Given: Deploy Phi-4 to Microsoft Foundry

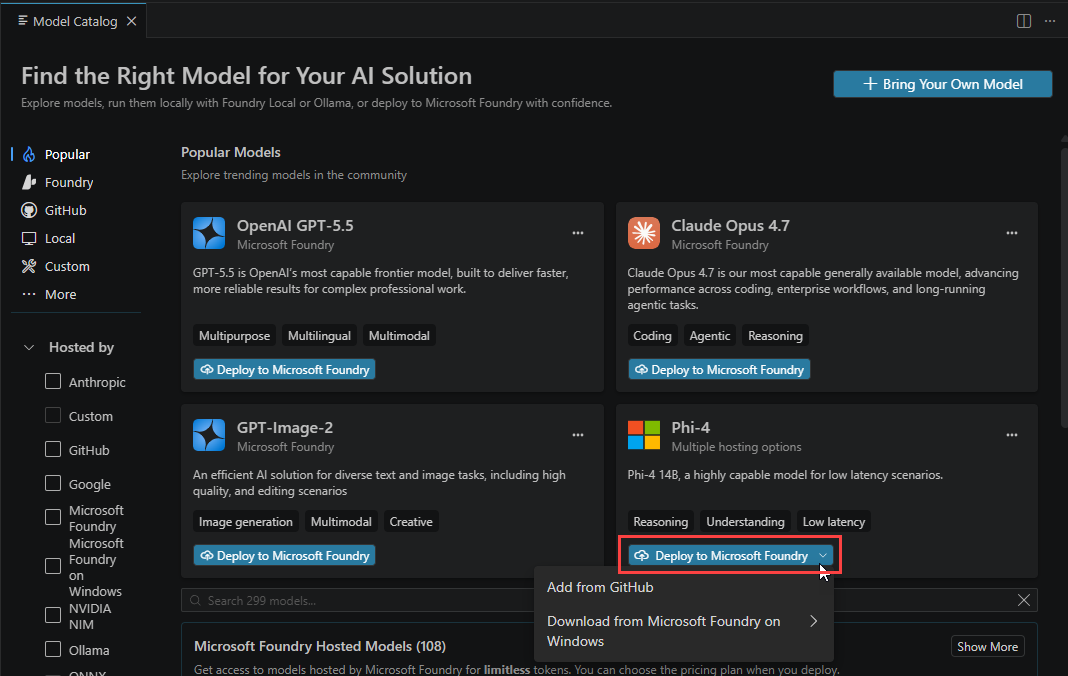Looking at the screenshot, I should (722, 556).
